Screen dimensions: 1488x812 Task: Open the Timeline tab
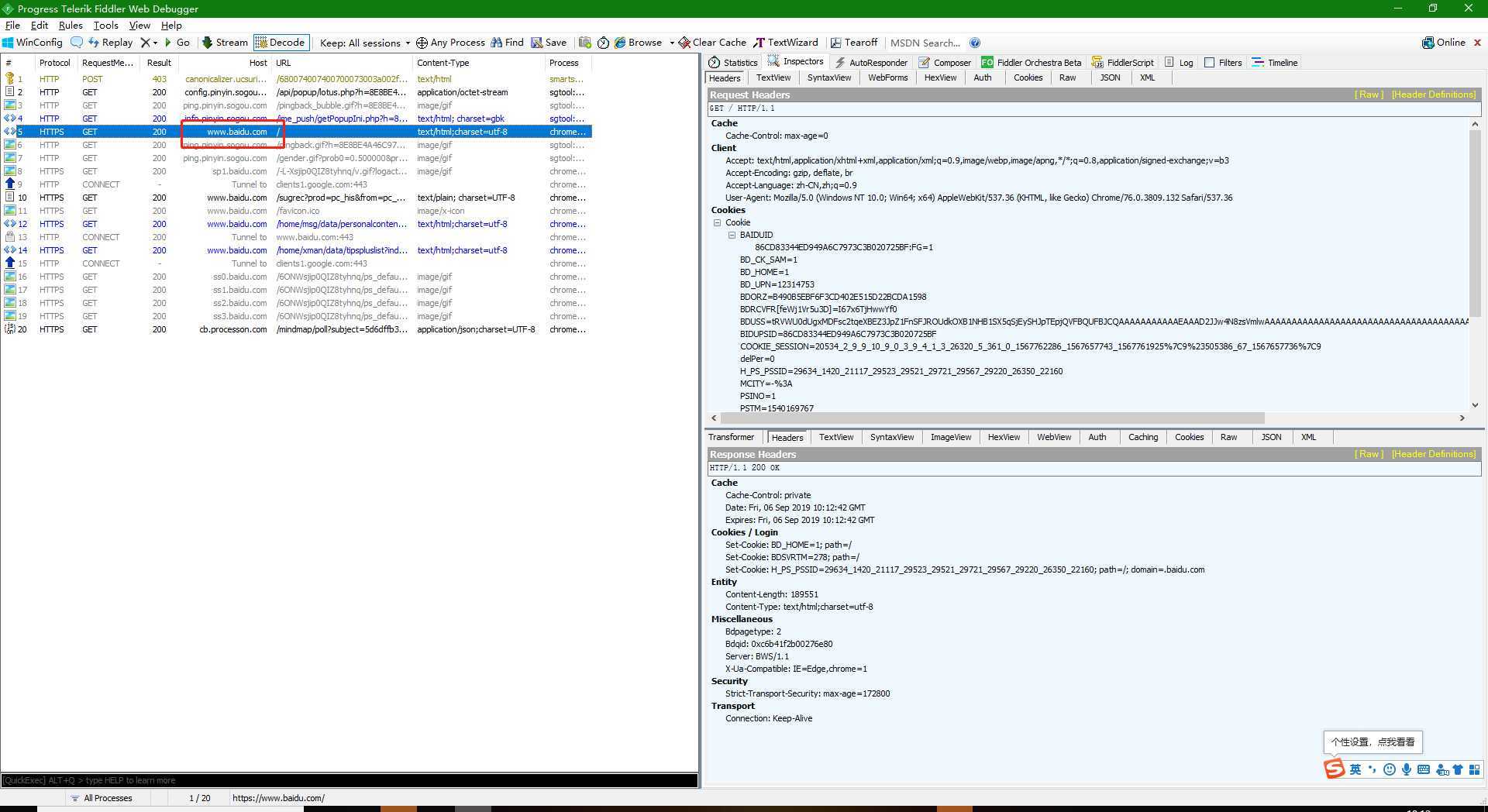[1275, 63]
